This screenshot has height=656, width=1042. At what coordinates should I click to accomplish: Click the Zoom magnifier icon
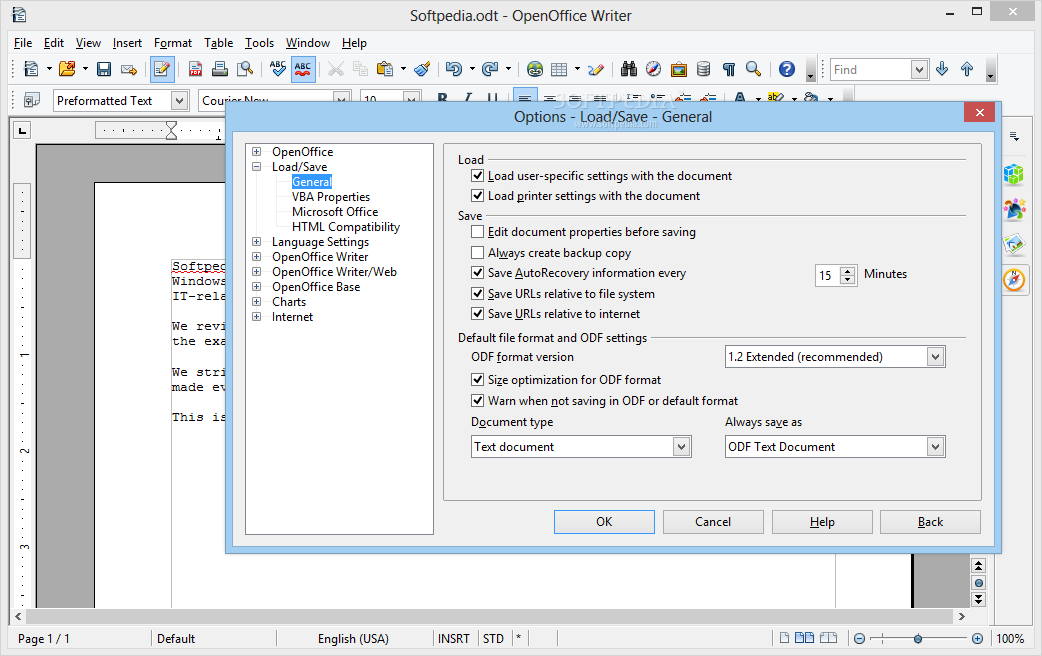click(x=754, y=69)
